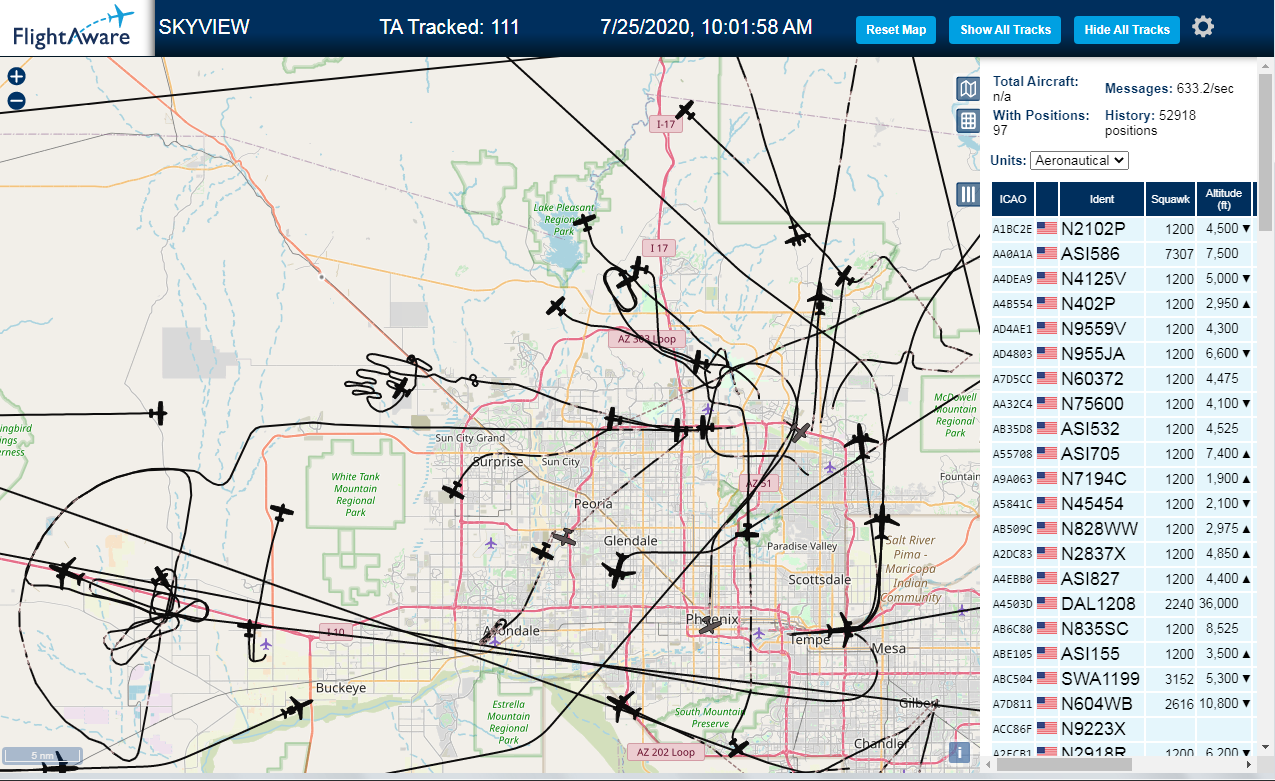
Task: Select aircraft near White Tank Mountain park
Action: (x=283, y=513)
